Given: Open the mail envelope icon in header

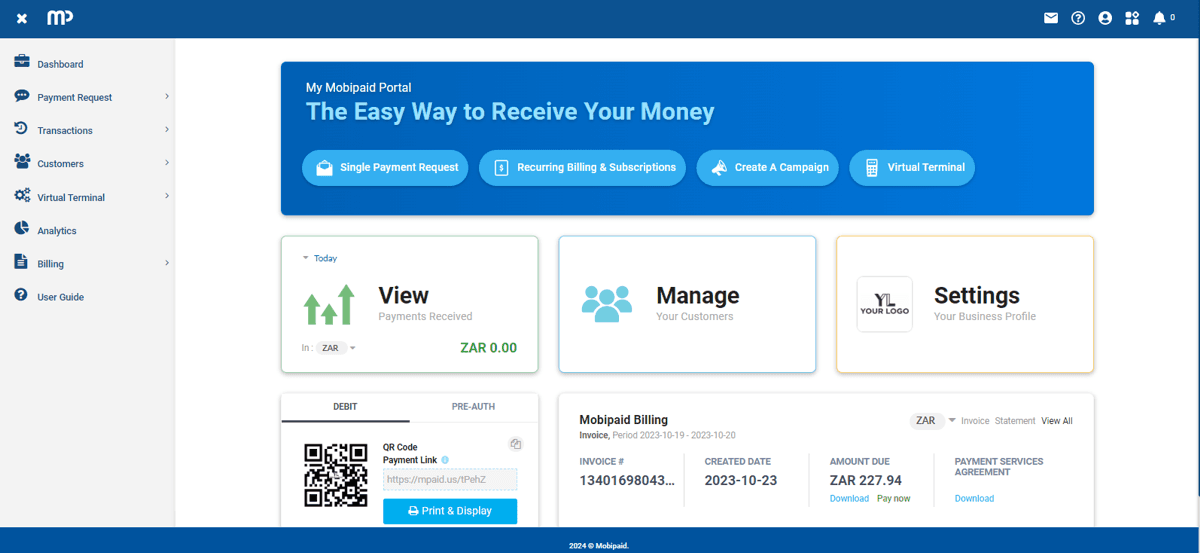Looking at the screenshot, I should [x=1051, y=18].
